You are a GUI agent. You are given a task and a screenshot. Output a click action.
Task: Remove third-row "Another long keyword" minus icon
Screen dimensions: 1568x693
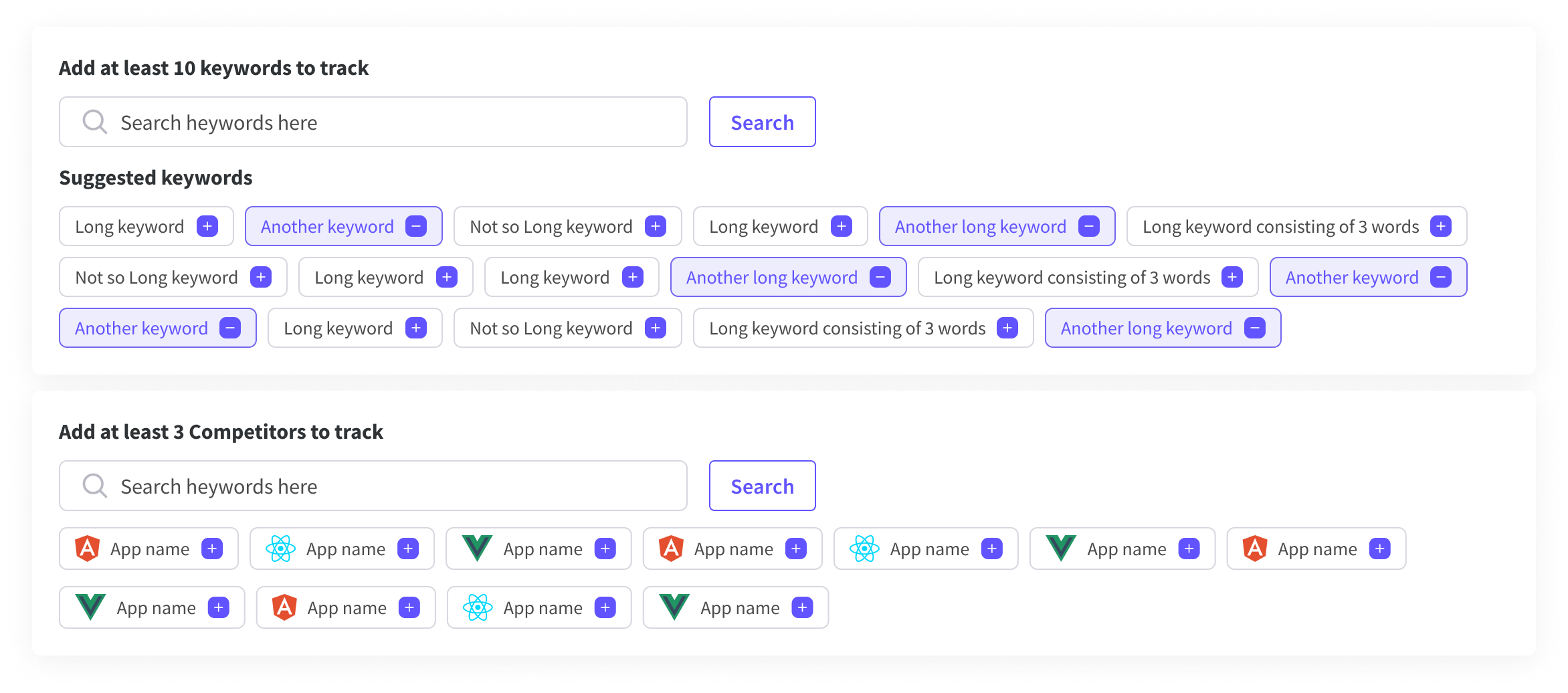(1255, 328)
